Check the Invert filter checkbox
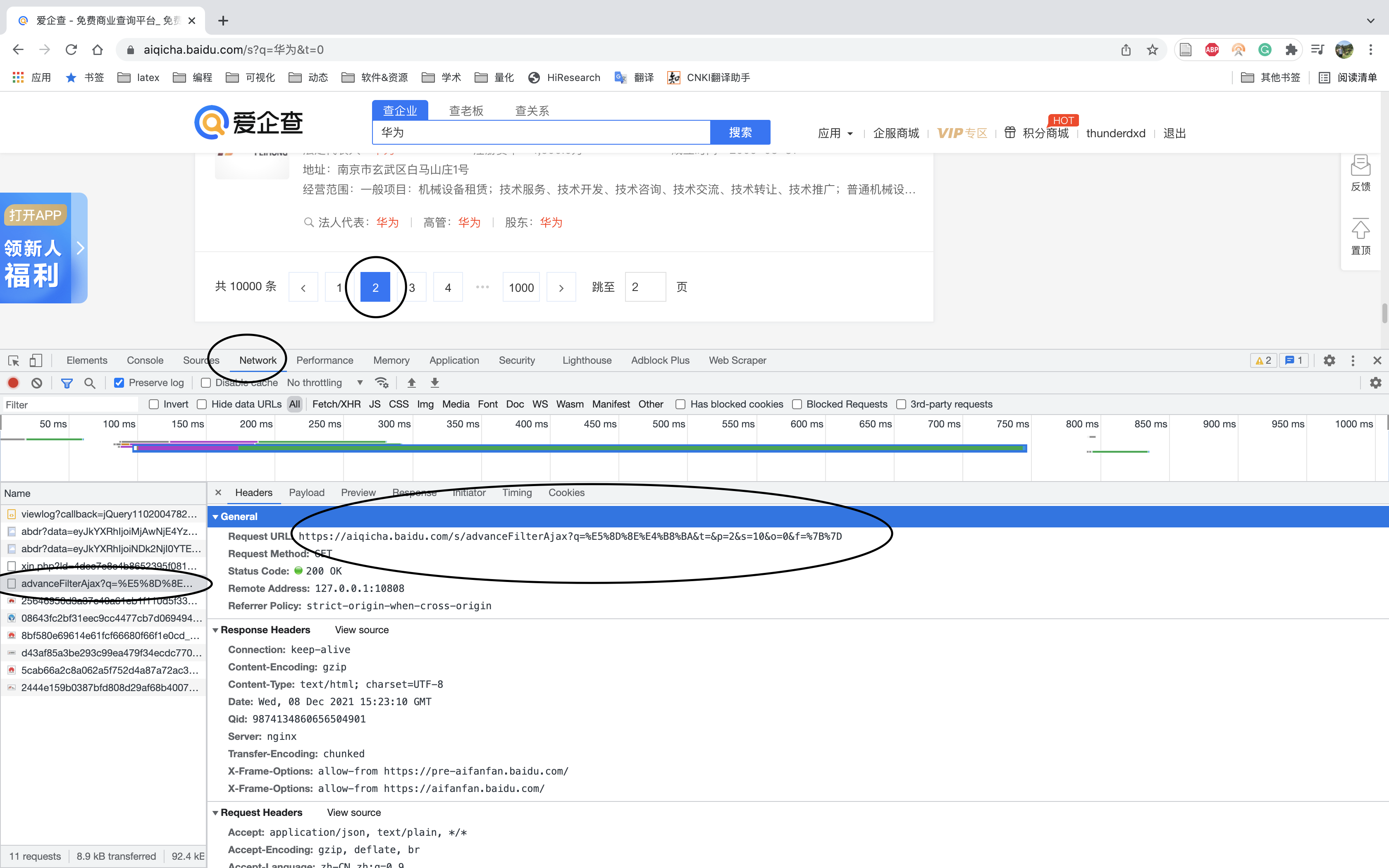Viewport: 1389px width, 868px height. coord(153,404)
